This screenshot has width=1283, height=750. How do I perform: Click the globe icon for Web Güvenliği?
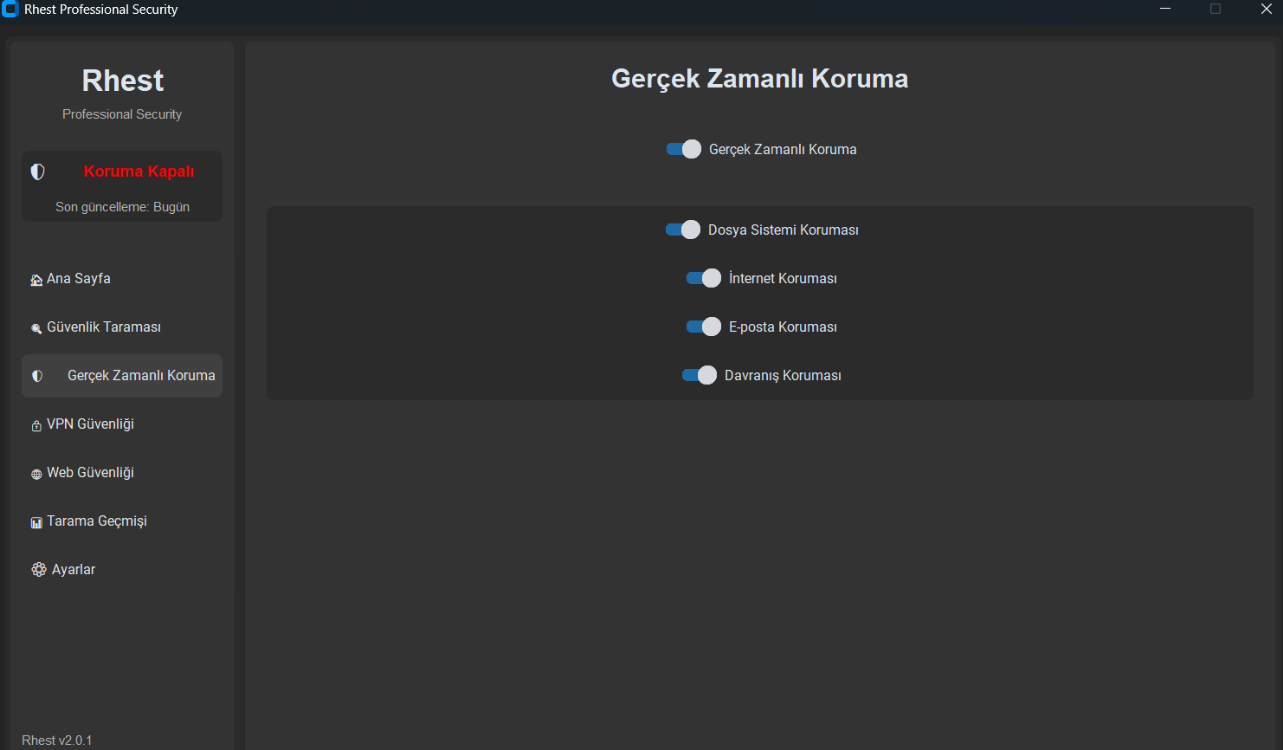(x=37, y=474)
